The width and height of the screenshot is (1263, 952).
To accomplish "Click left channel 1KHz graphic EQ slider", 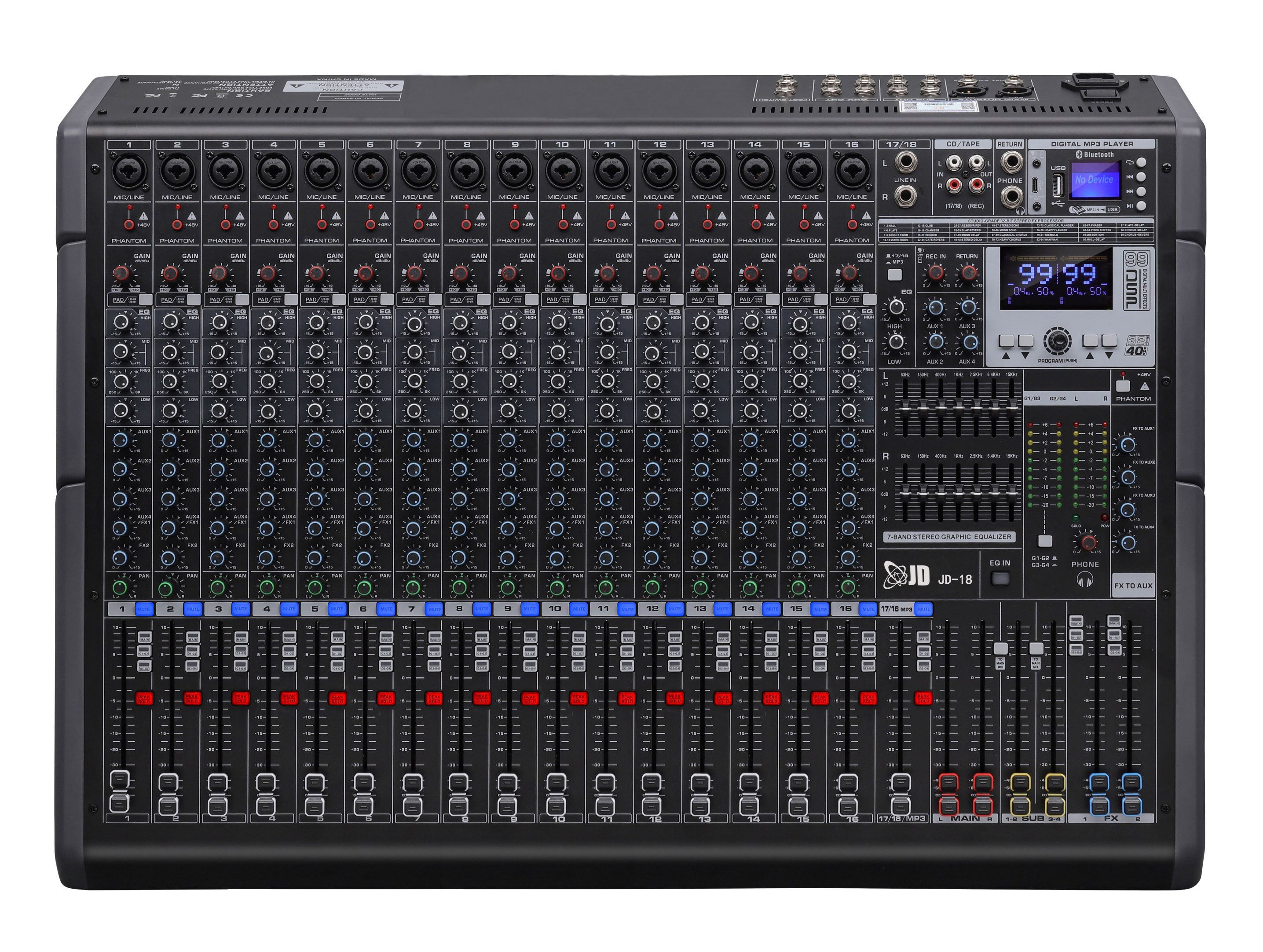I will (959, 407).
